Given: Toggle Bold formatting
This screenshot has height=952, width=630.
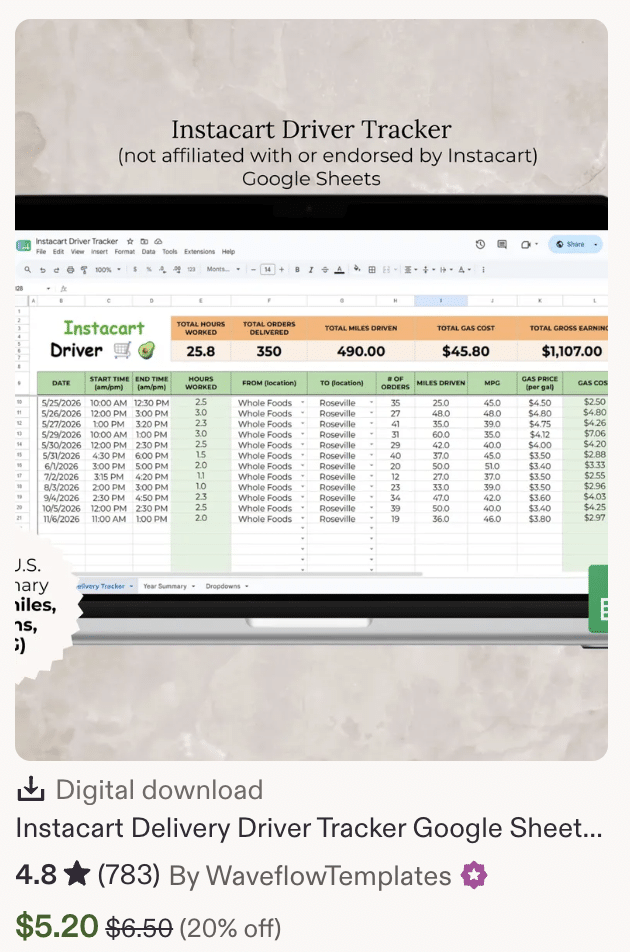Looking at the screenshot, I should (297, 270).
